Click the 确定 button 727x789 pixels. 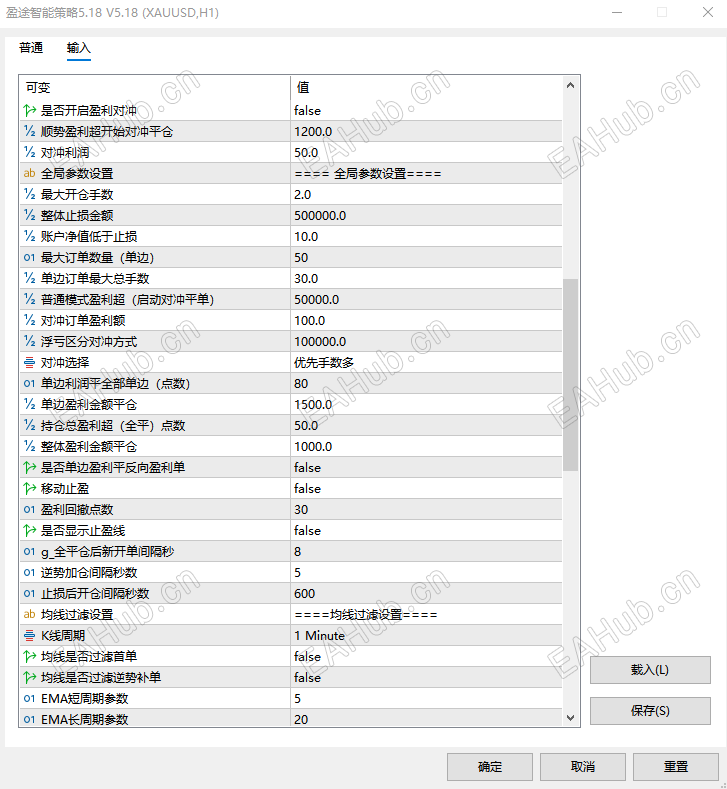click(490, 766)
